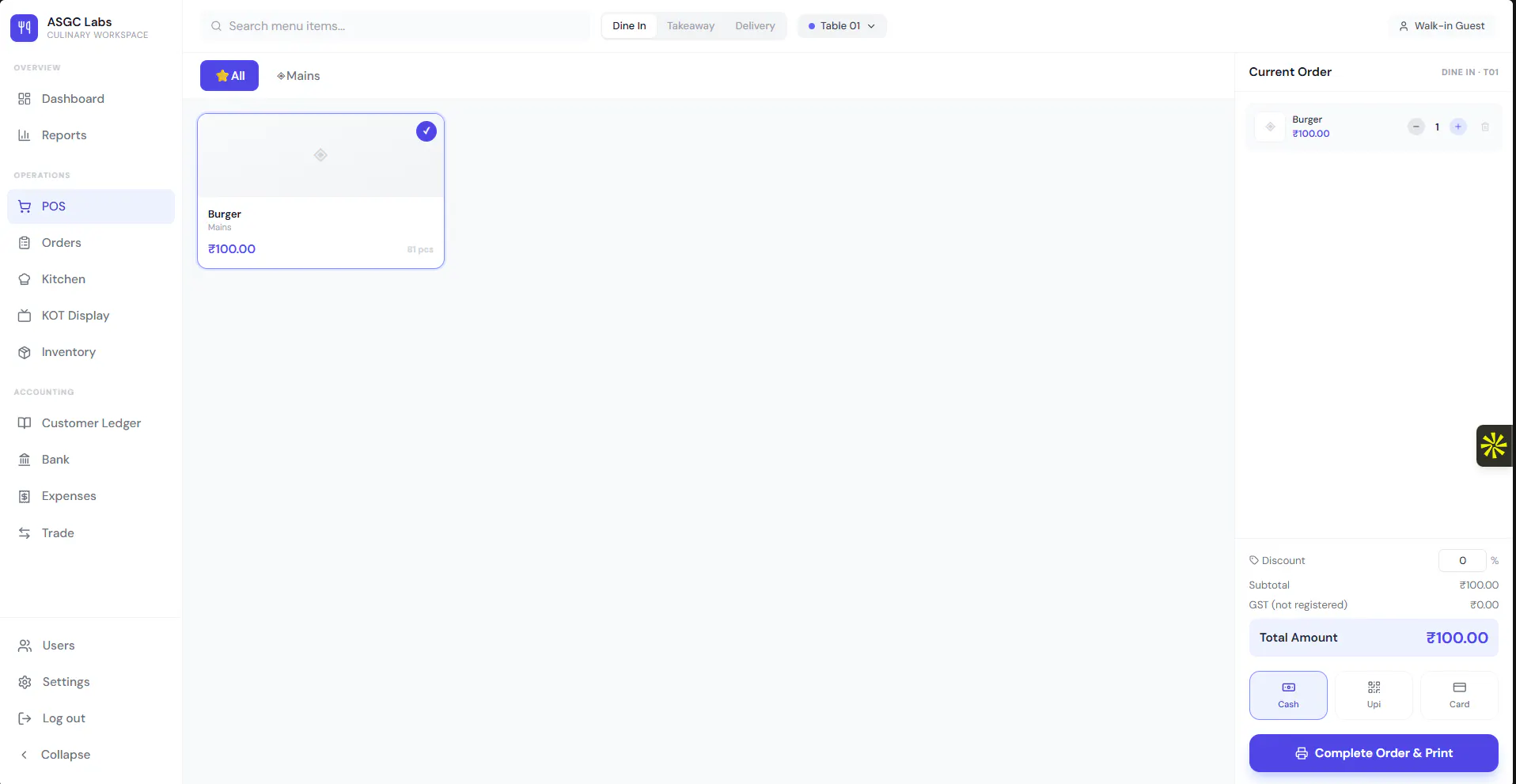Open the Customer Ledger
1516x784 pixels.
[91, 423]
